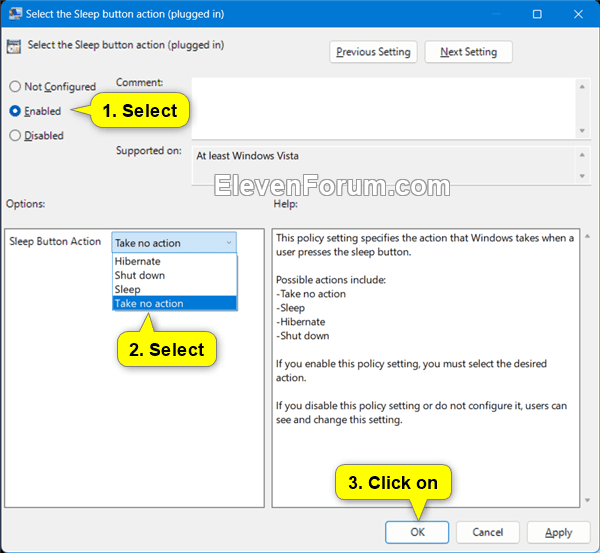Image resolution: width=600 pixels, height=553 pixels.
Task: Click the 'Sleep Button Action' label
Action: point(55,241)
